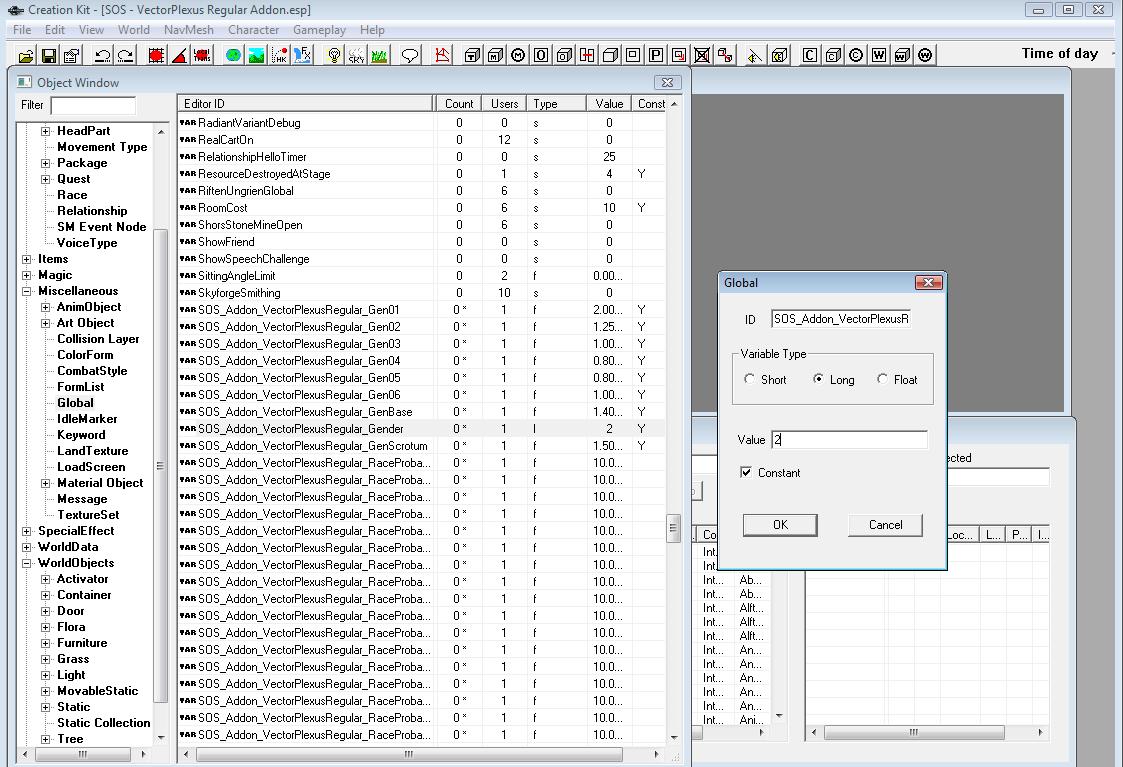The height and width of the screenshot is (767, 1123).
Task: Toggle the Constant checkbox
Action: [746, 472]
